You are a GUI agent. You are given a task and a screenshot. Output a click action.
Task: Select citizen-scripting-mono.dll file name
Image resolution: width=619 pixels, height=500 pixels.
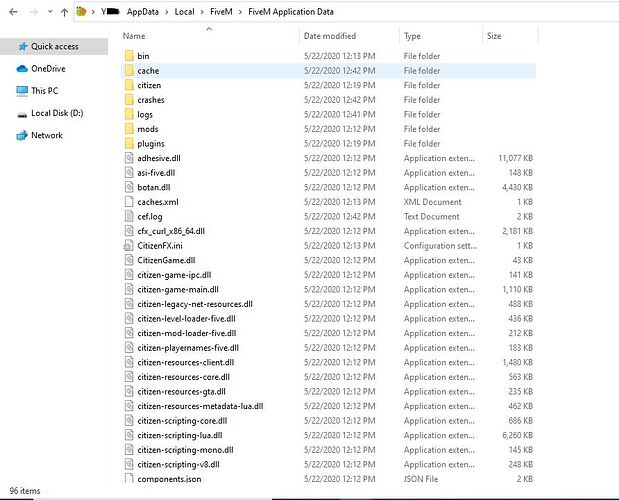(x=185, y=450)
